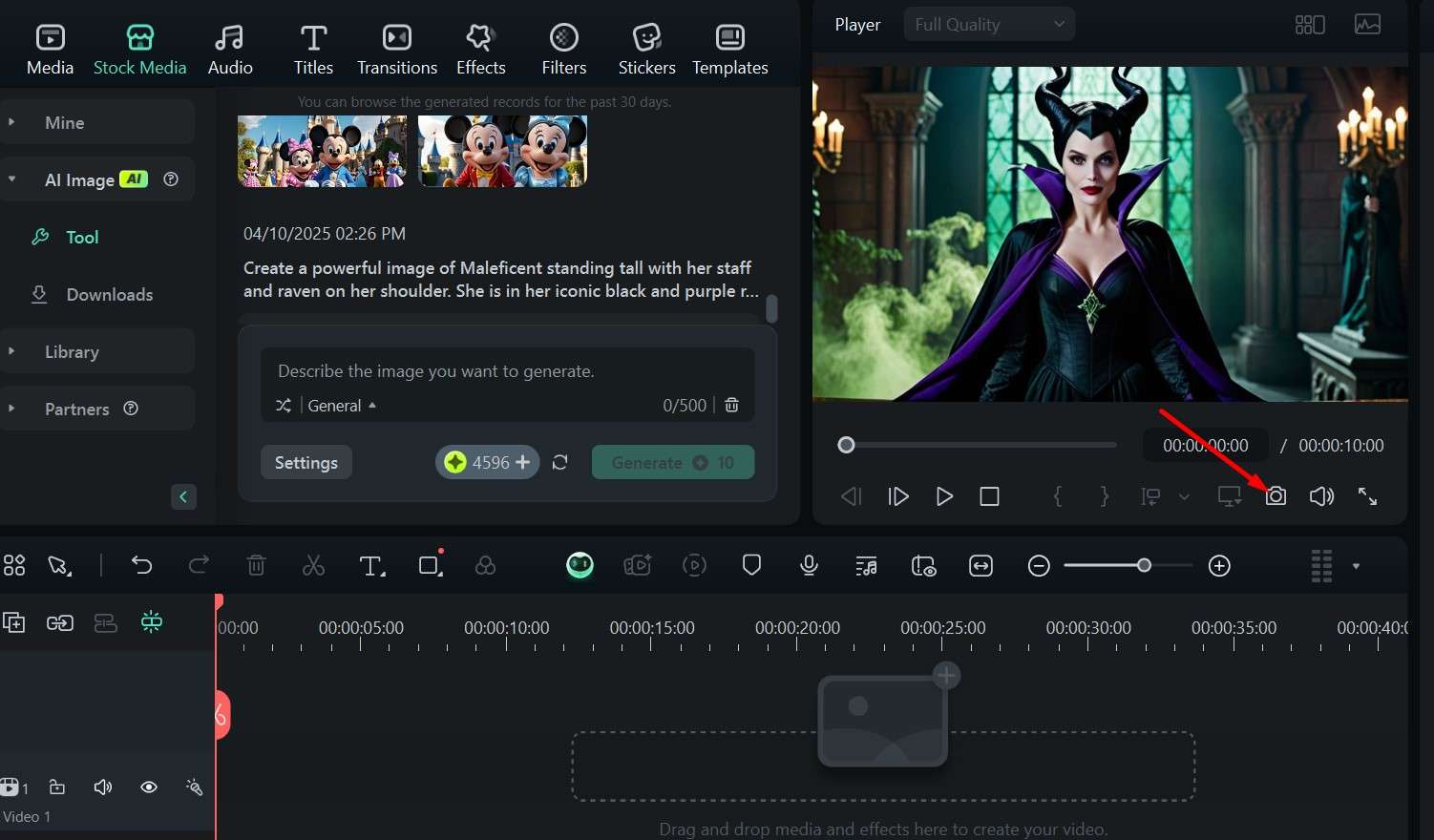Zoom in timeline plus button
Screen dimensions: 1434x840
click(x=1219, y=566)
